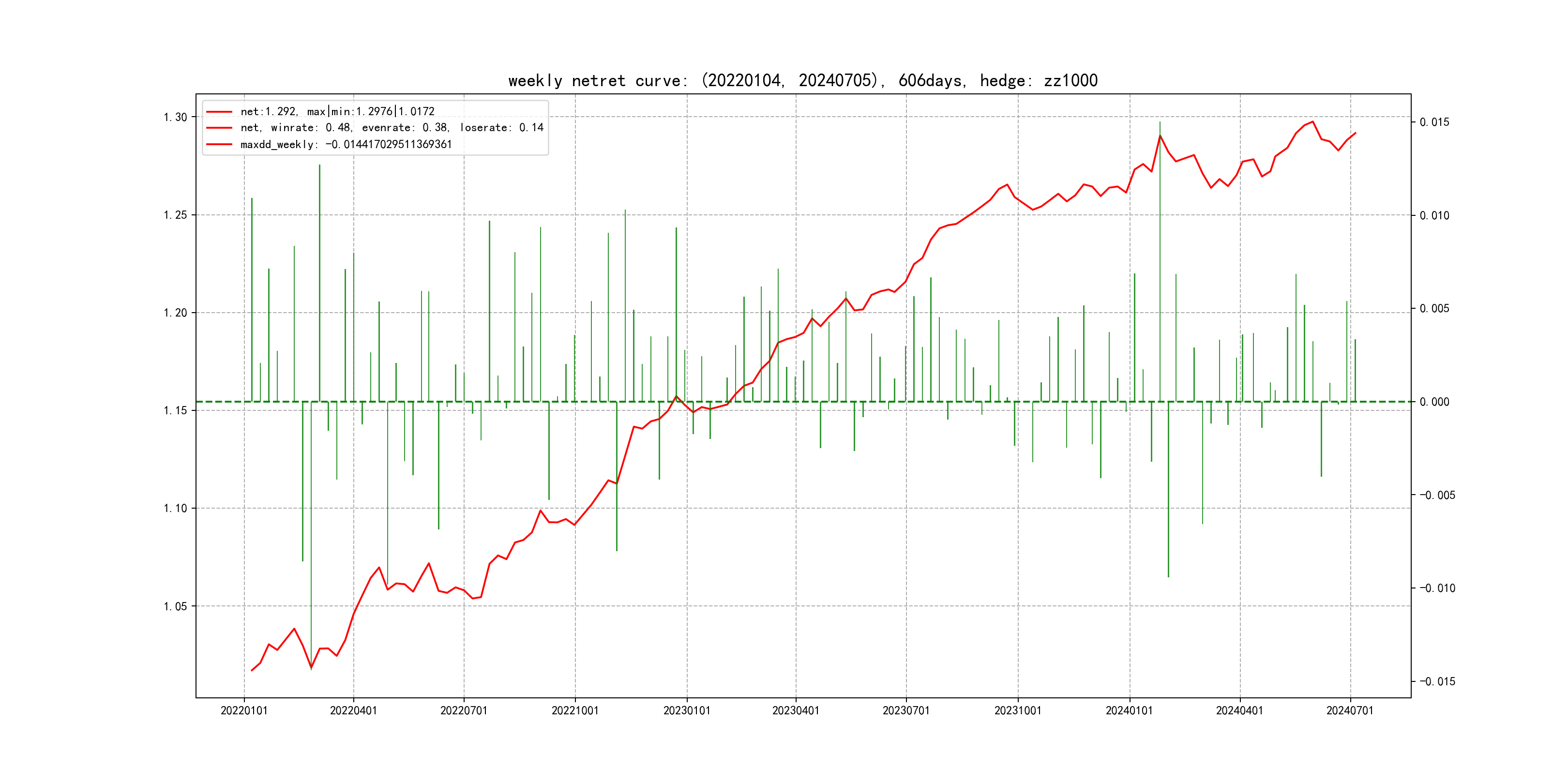Click the 20221001 x-axis label
Screen dimensions: 1568x784
click(575, 710)
